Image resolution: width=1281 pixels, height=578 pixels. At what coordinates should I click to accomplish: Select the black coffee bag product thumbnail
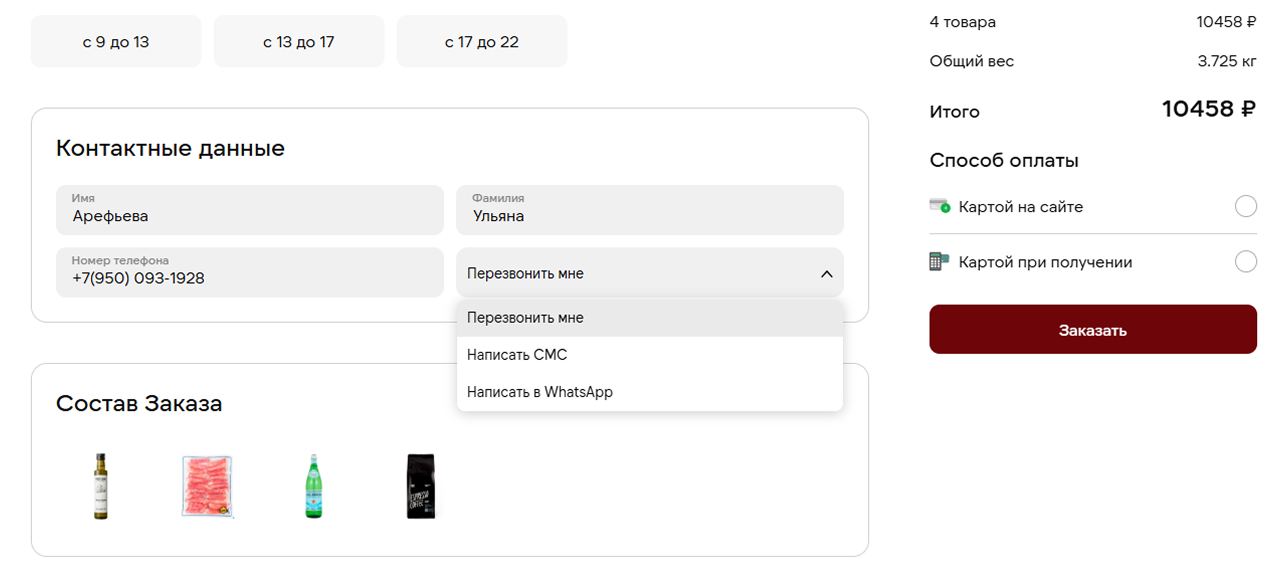pos(421,486)
